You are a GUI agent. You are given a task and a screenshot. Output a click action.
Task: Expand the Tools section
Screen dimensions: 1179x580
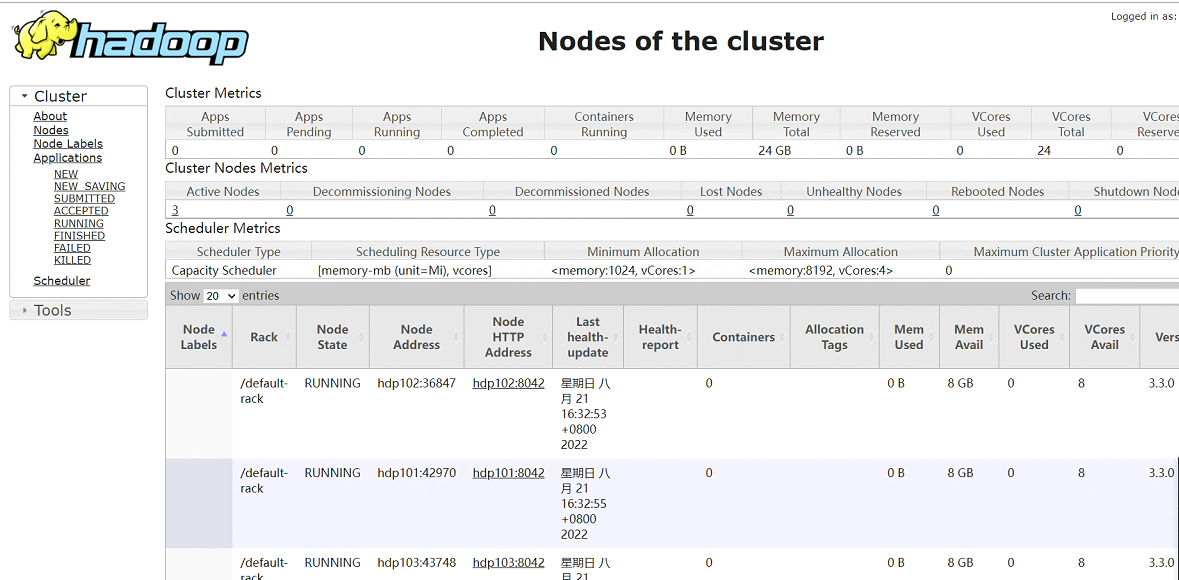click(78, 310)
